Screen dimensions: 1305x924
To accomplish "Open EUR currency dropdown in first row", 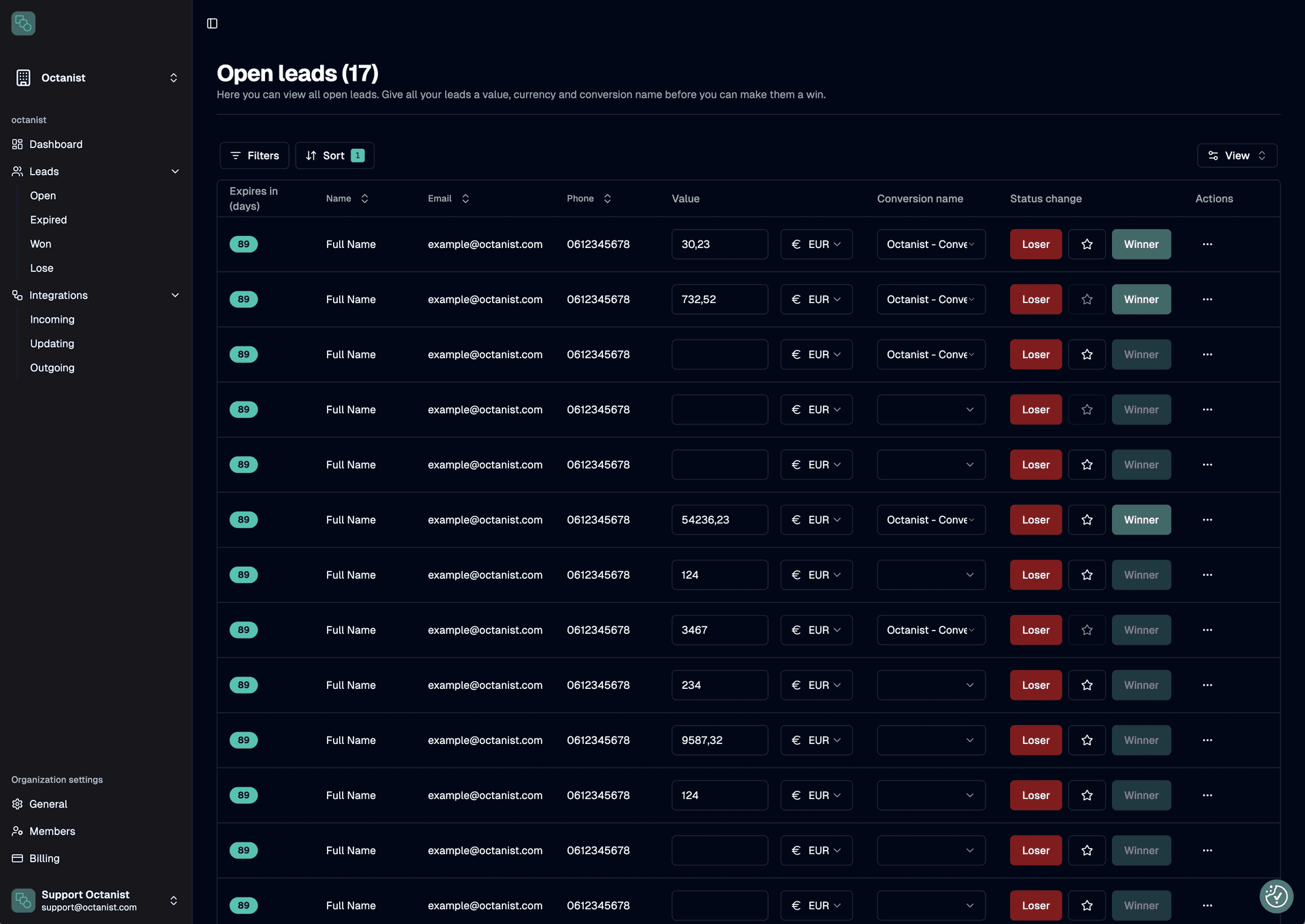I will (816, 245).
